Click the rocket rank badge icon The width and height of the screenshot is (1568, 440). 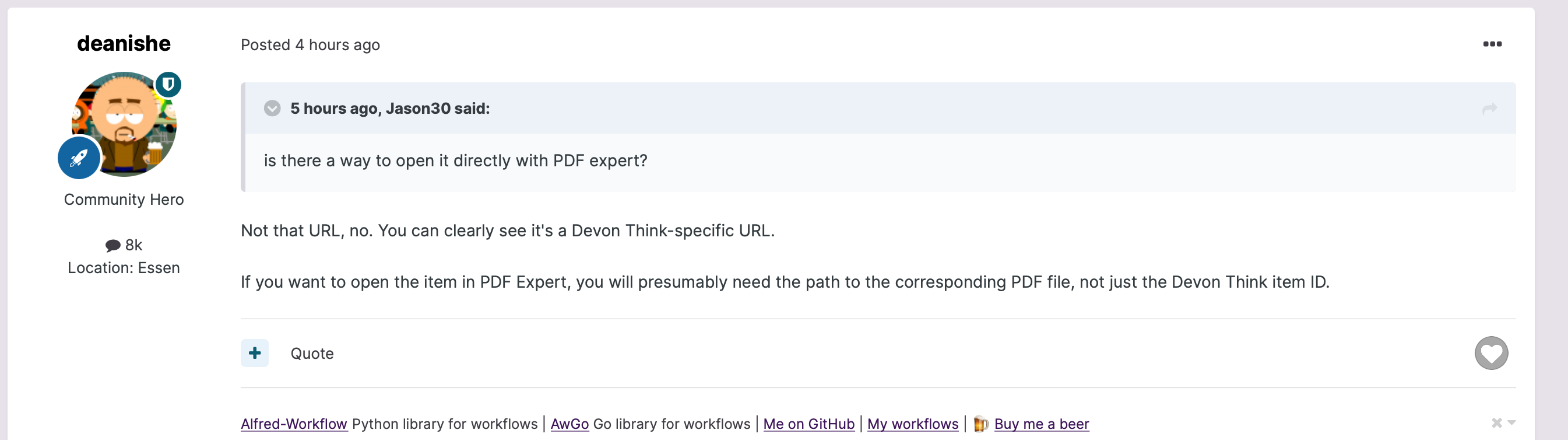pos(79,157)
